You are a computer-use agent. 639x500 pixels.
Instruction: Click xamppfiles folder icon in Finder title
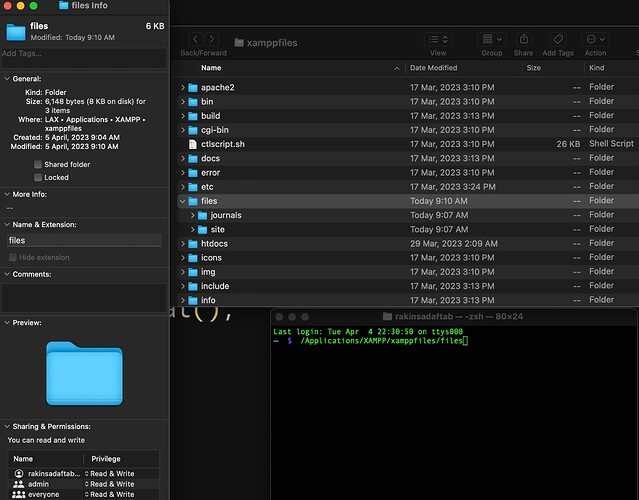pos(239,42)
